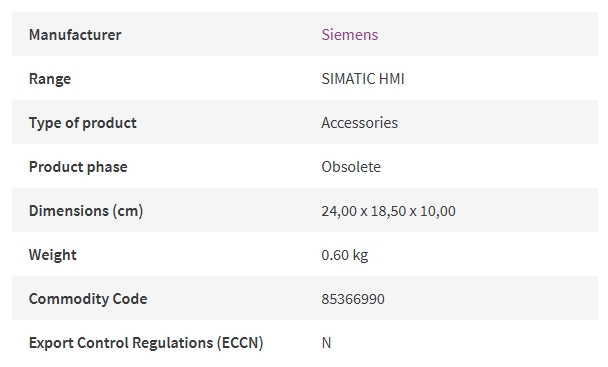Click the Commodity Code label
Image resolution: width=608 pixels, height=367 pixels.
(x=88, y=299)
